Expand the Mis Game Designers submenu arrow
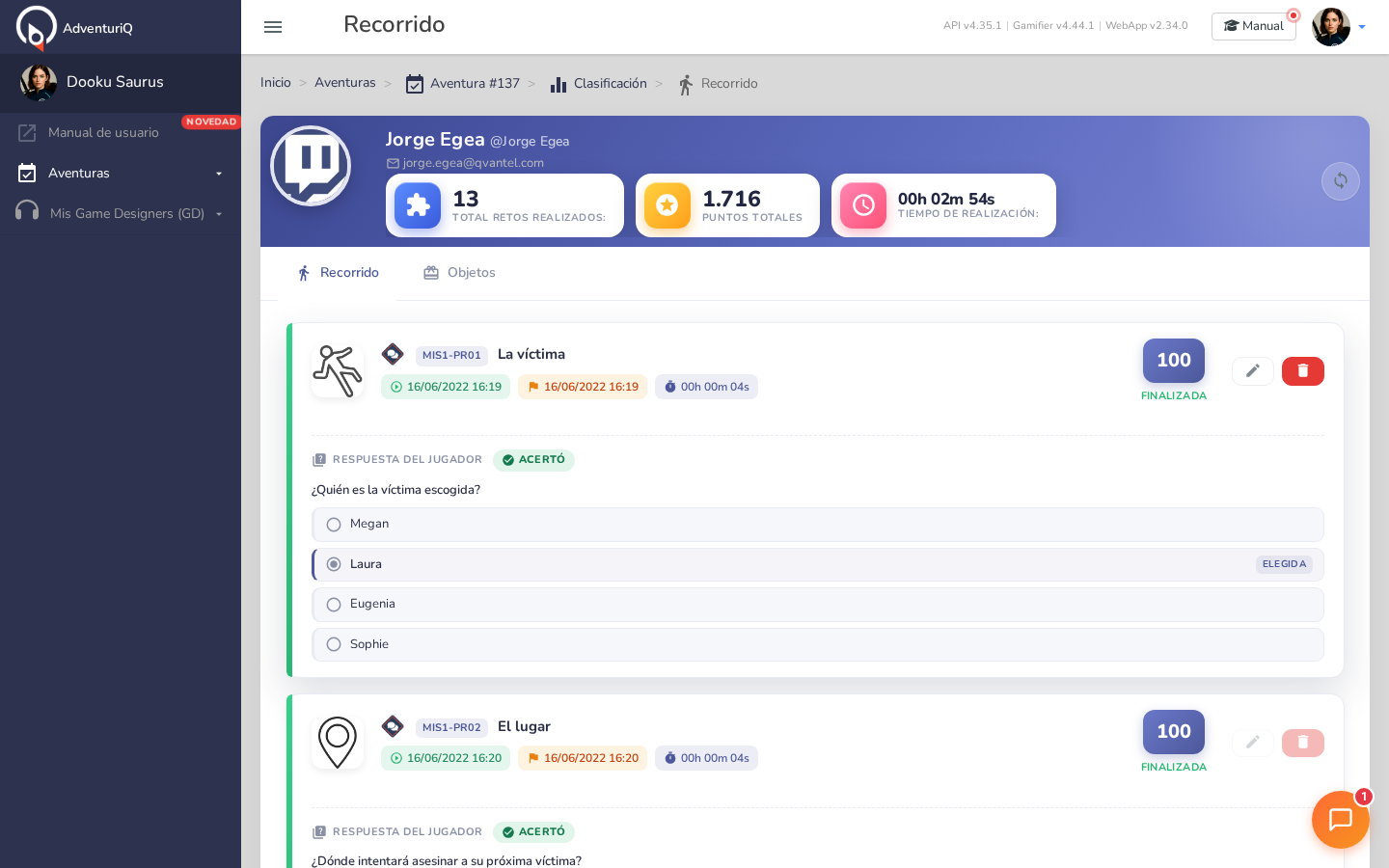This screenshot has height=868, width=1389. 219,214
